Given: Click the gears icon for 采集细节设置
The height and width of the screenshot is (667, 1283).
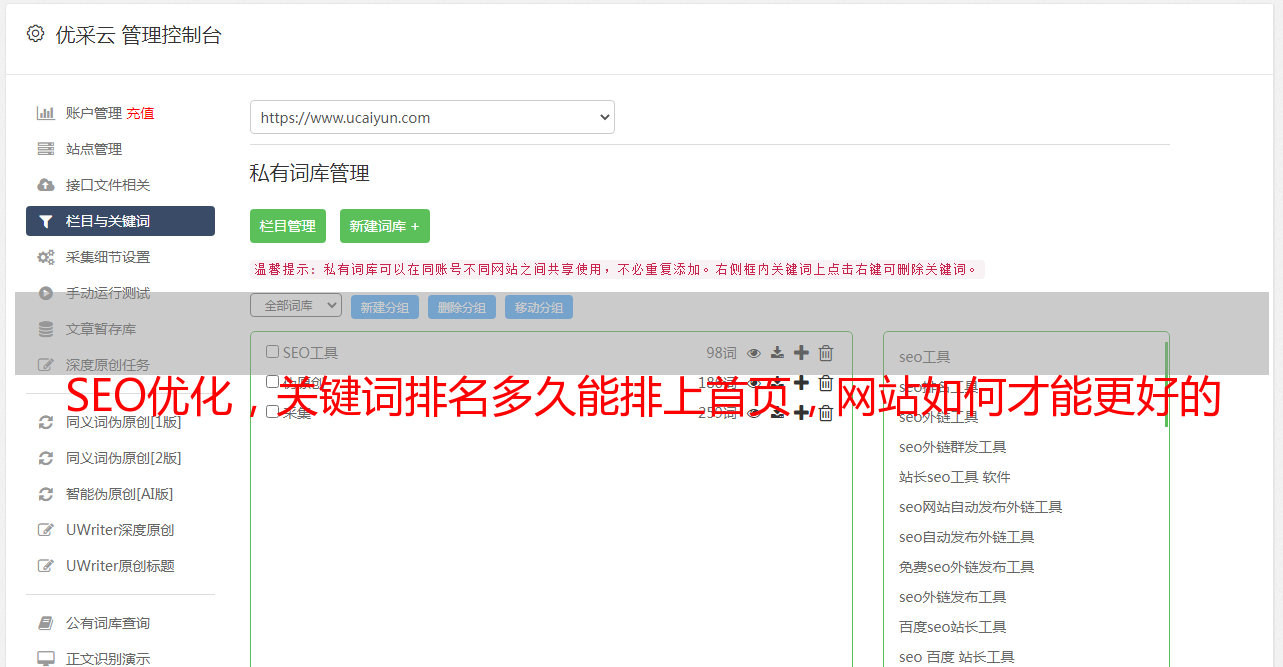Looking at the screenshot, I should point(46,257).
